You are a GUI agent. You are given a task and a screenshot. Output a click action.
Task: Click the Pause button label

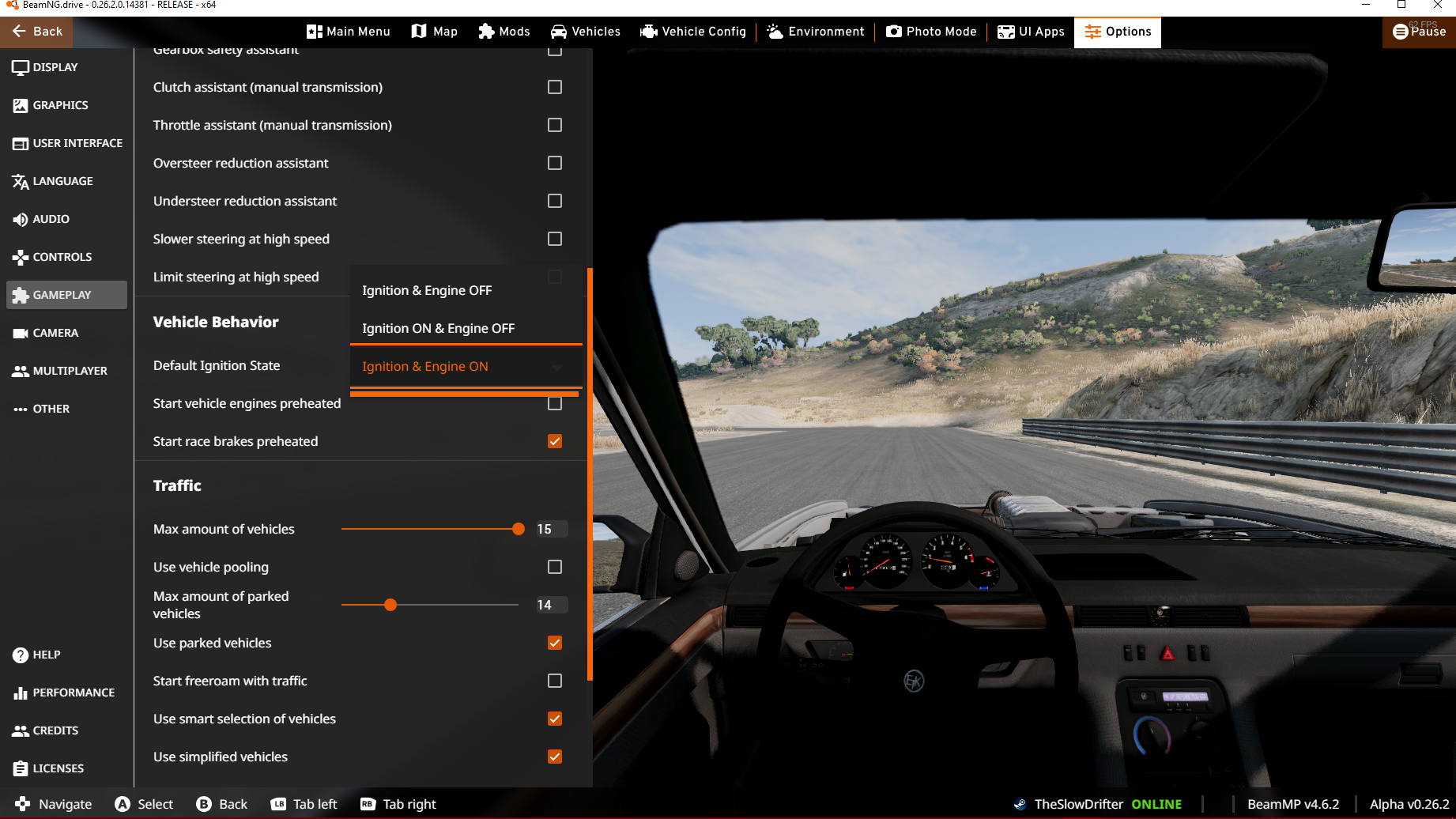pos(1428,32)
